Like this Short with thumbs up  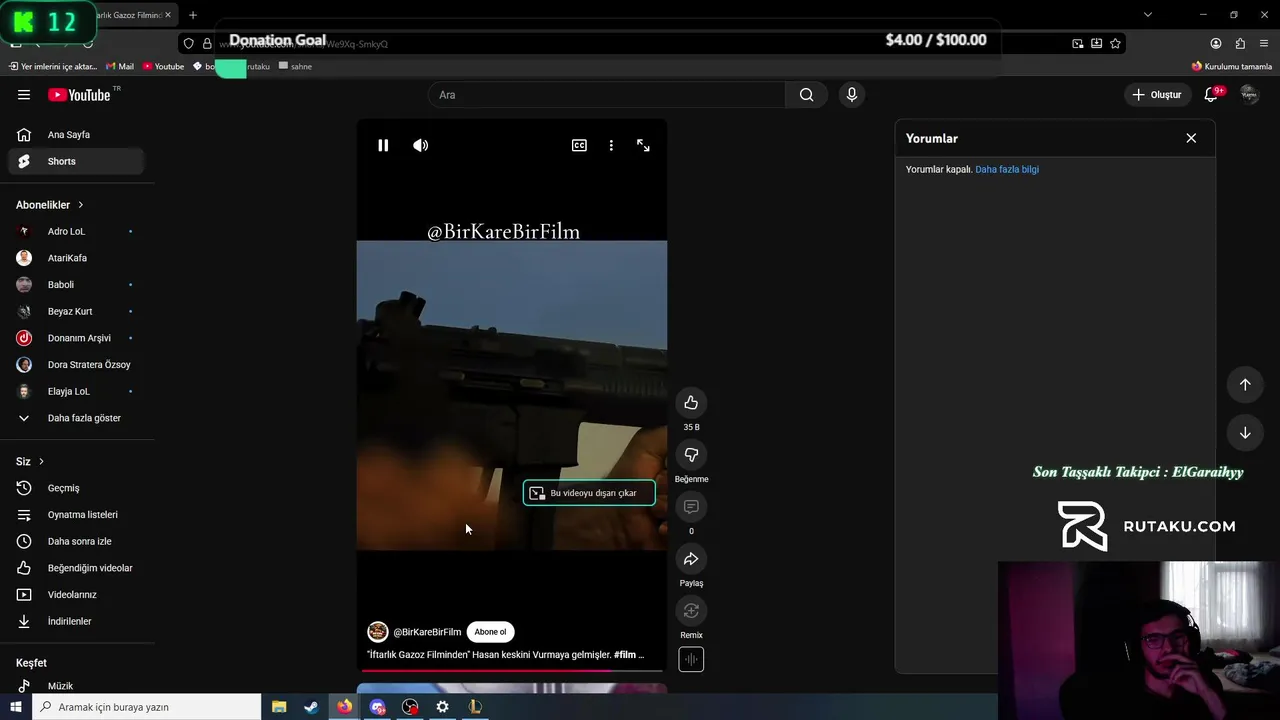pos(691,403)
